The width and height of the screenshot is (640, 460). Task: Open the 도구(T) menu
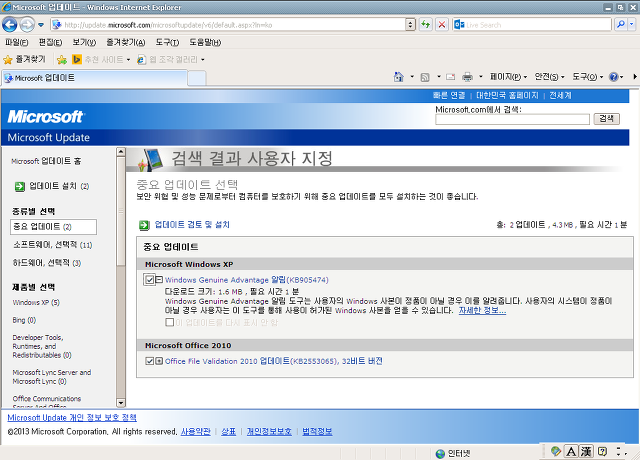coord(167,42)
